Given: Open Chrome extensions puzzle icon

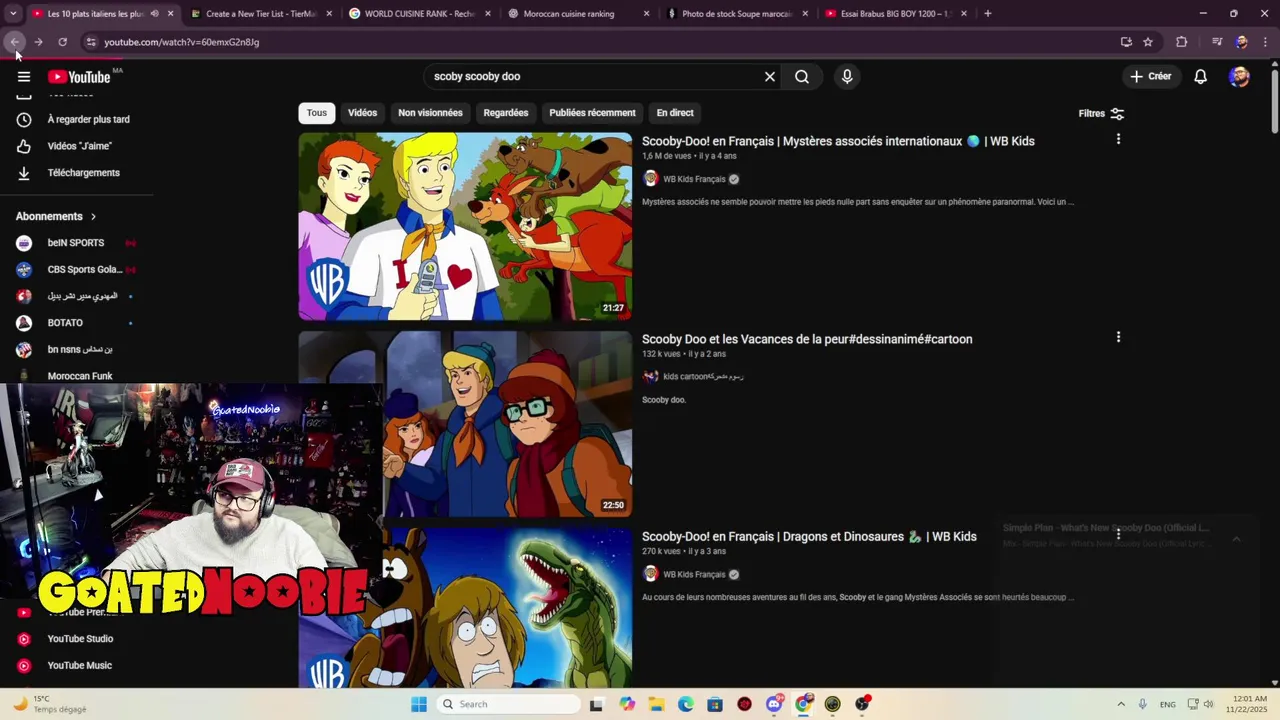Looking at the screenshot, I should (1181, 42).
